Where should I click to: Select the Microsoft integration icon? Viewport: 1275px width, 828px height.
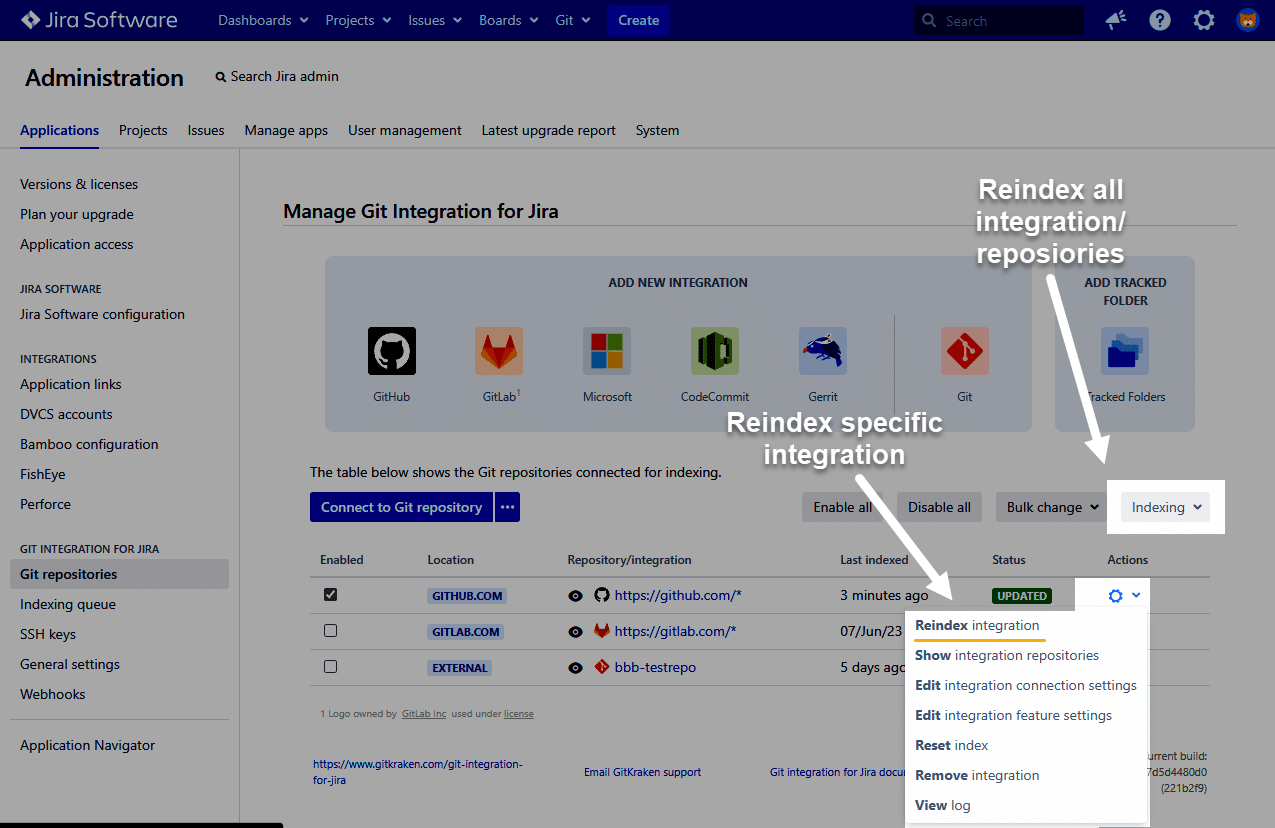607,352
